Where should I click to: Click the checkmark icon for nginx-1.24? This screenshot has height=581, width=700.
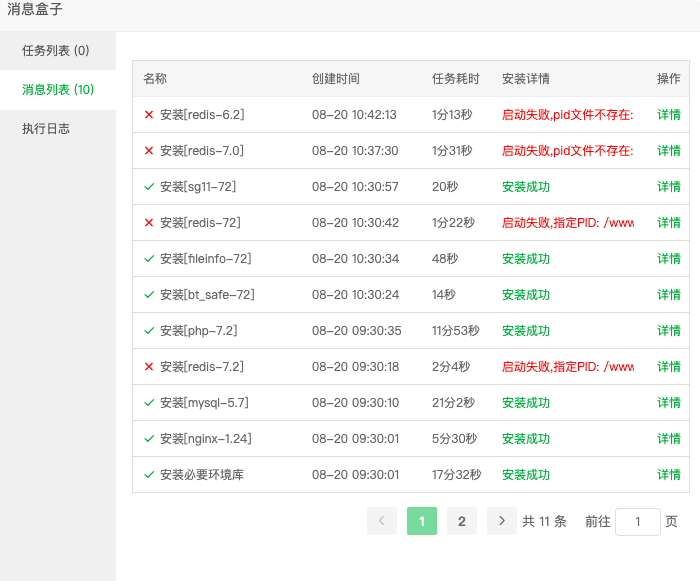[x=149, y=439]
